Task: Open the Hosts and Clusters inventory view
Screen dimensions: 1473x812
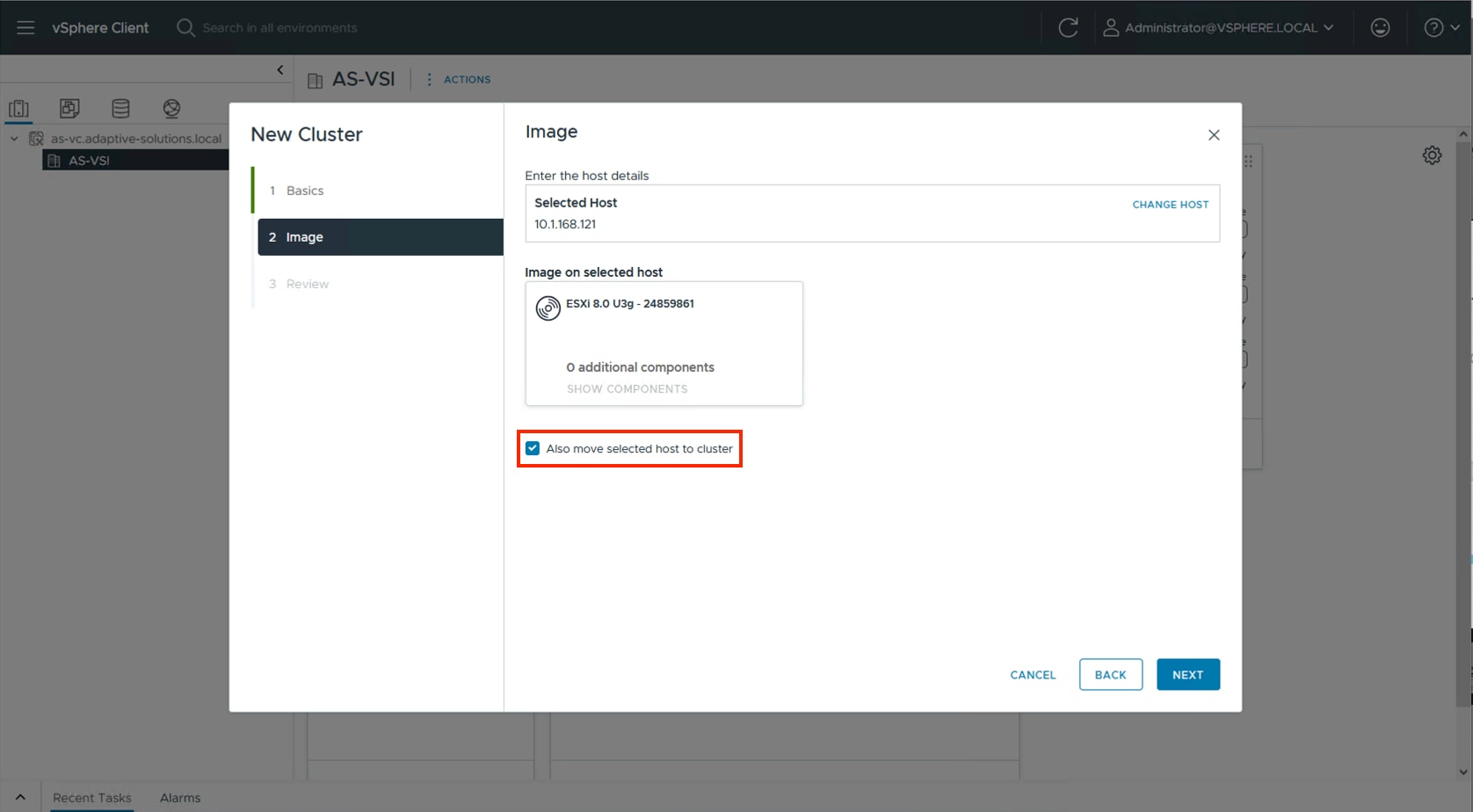Action: pos(18,108)
